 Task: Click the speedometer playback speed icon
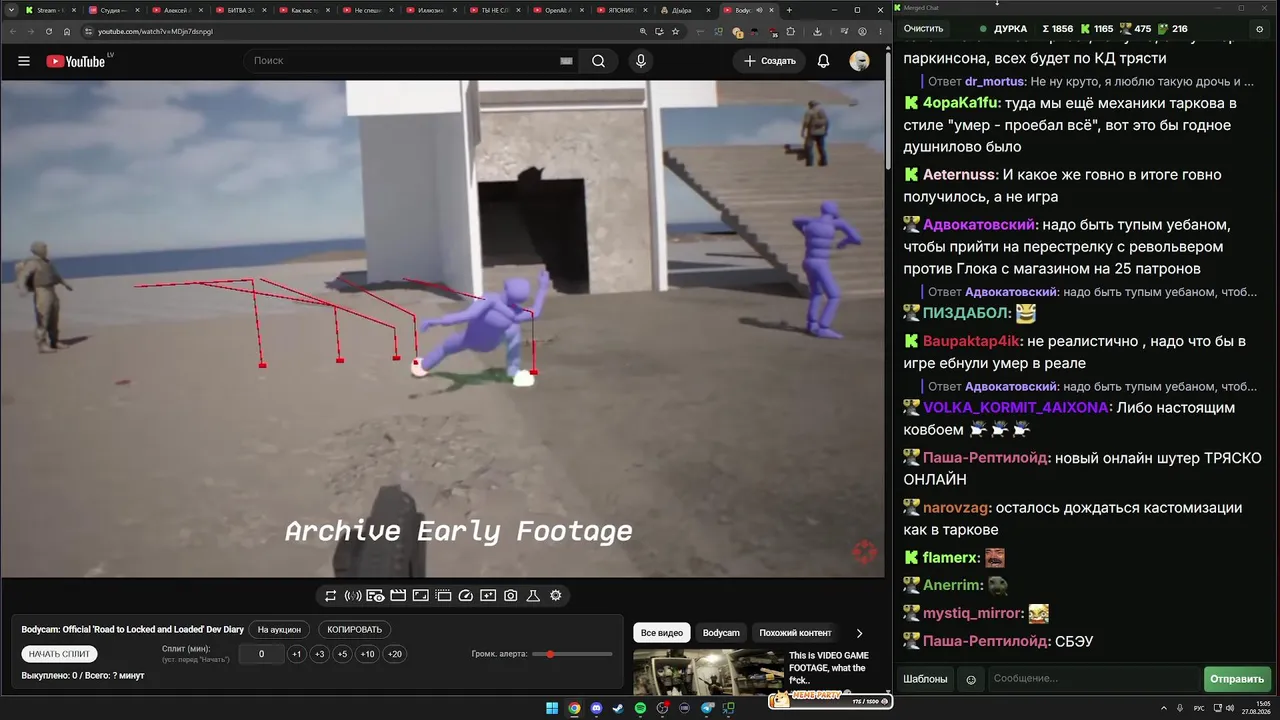click(x=465, y=596)
